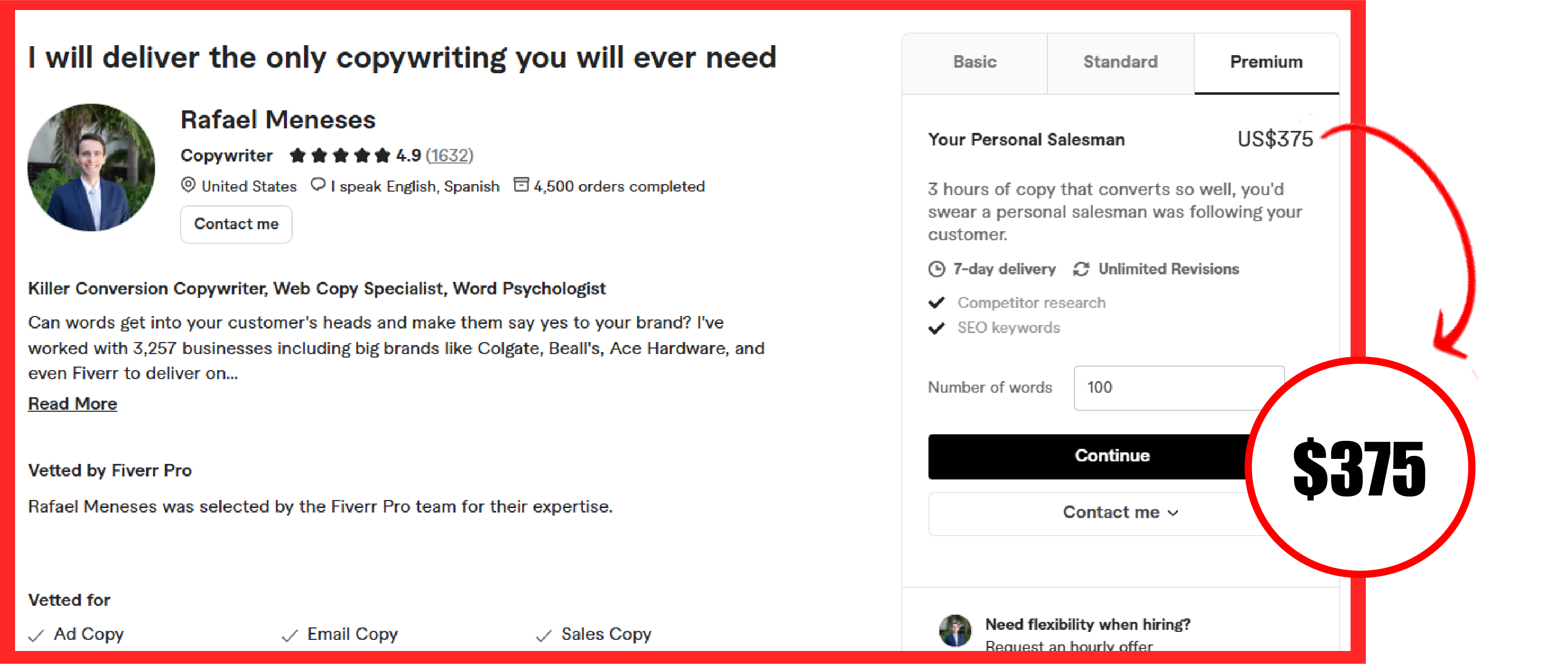Click the small hourly offer avatar

coord(955,630)
